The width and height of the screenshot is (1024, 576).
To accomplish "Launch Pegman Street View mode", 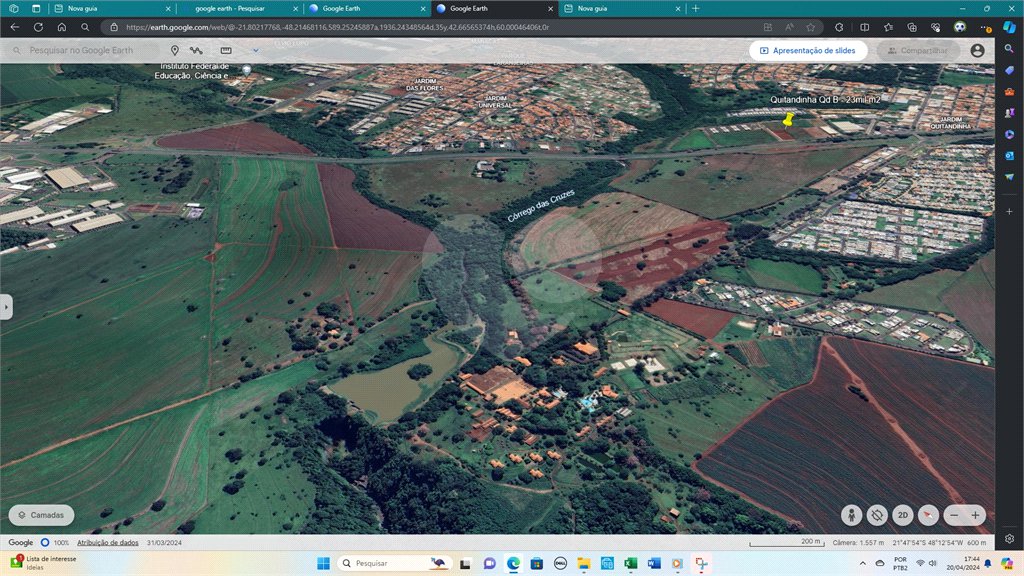I will pos(851,515).
